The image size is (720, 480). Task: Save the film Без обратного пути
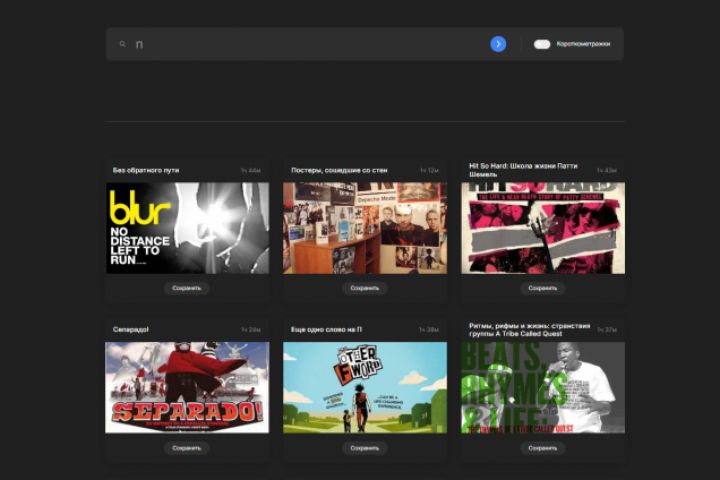pos(187,288)
